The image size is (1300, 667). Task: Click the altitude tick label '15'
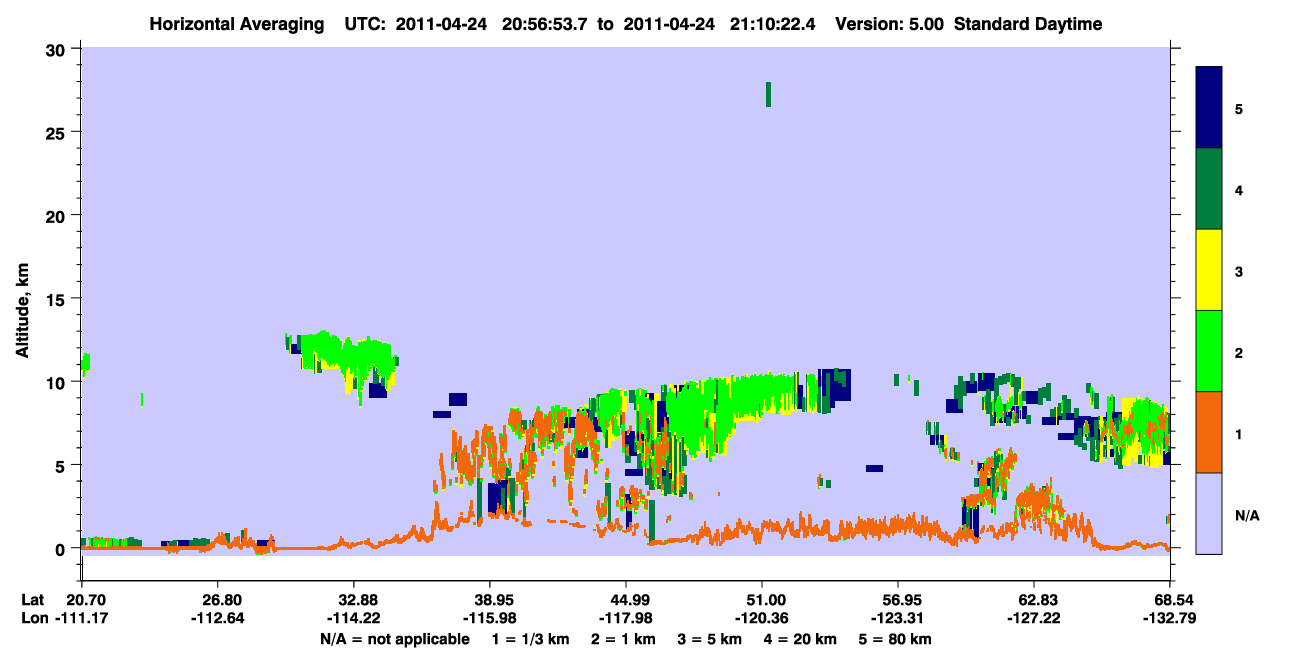coord(58,299)
